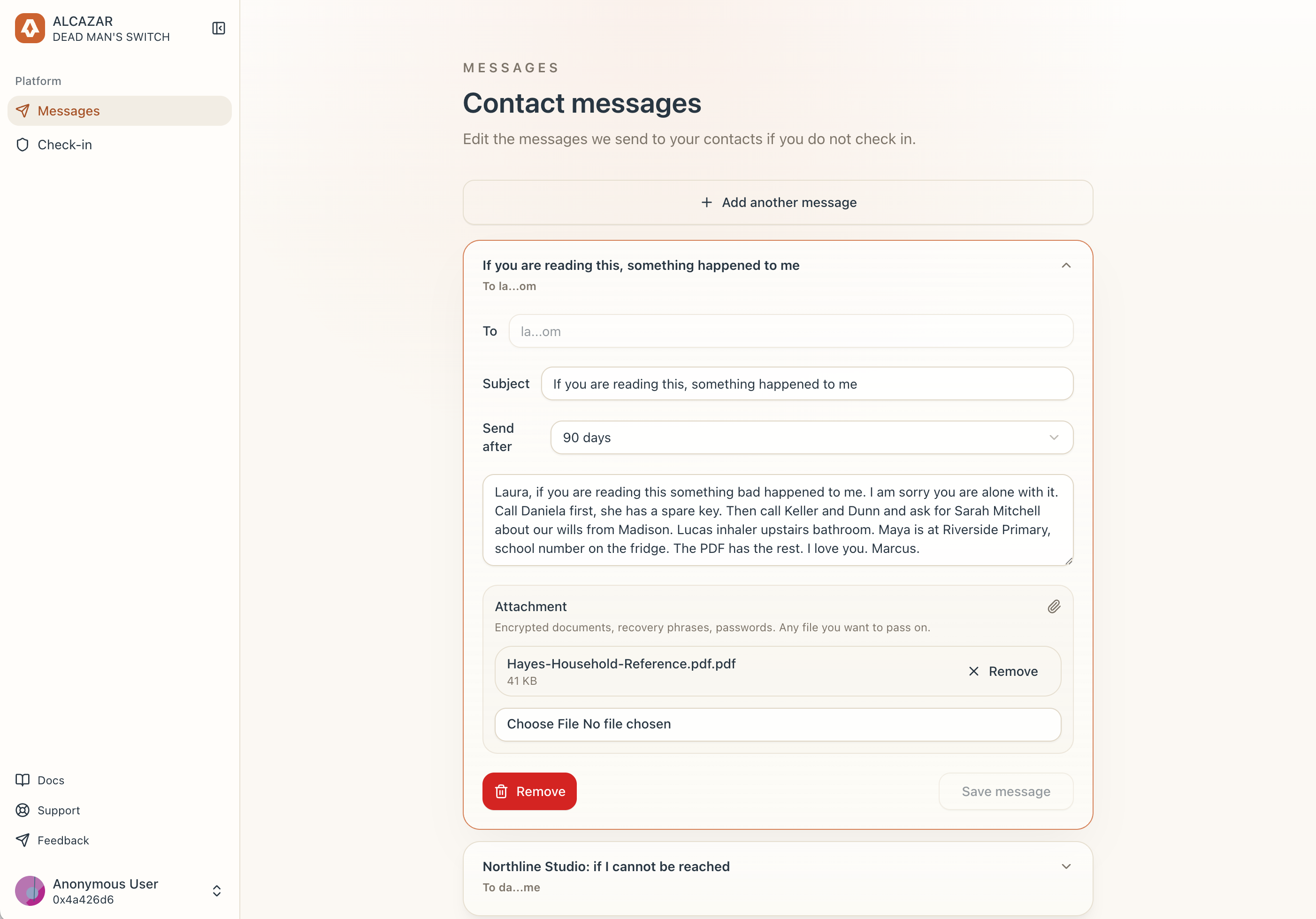Open the Send after 90 days dropdown
The height and width of the screenshot is (919, 1316).
click(811, 437)
